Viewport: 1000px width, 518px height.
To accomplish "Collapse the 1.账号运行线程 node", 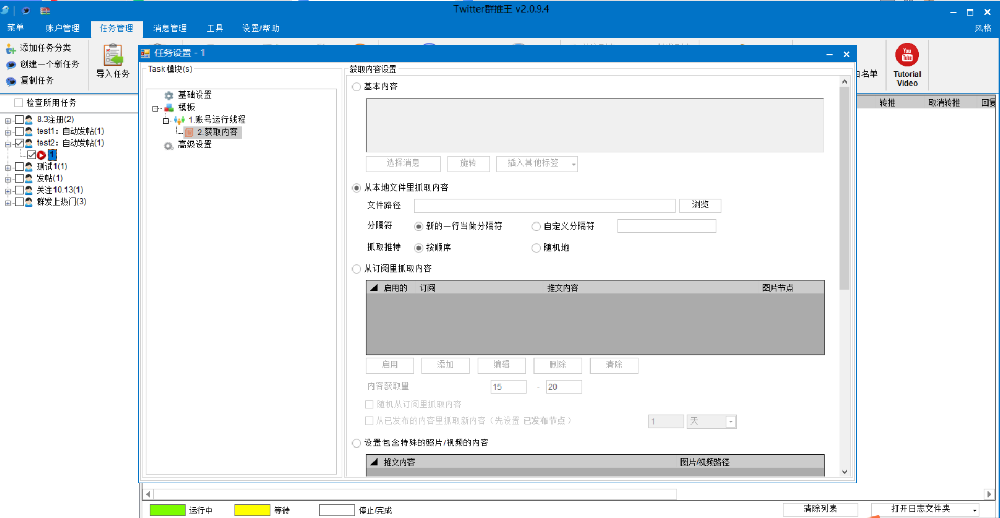I will 166,120.
